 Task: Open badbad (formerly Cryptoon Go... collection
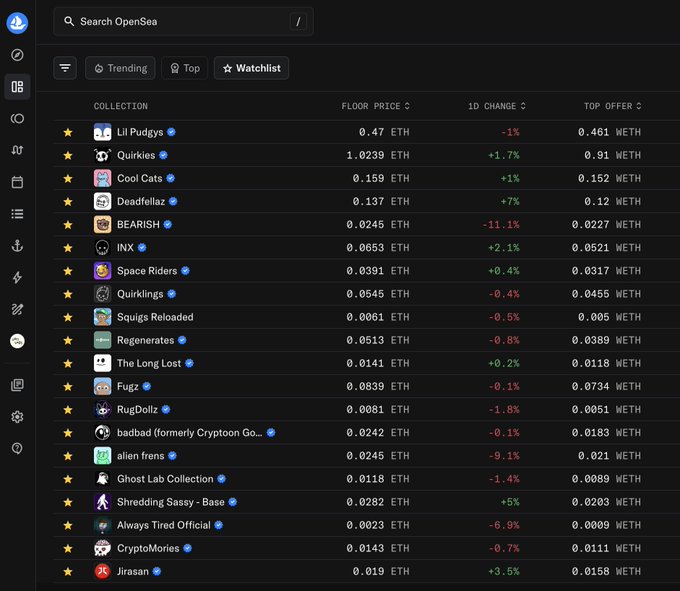190,433
